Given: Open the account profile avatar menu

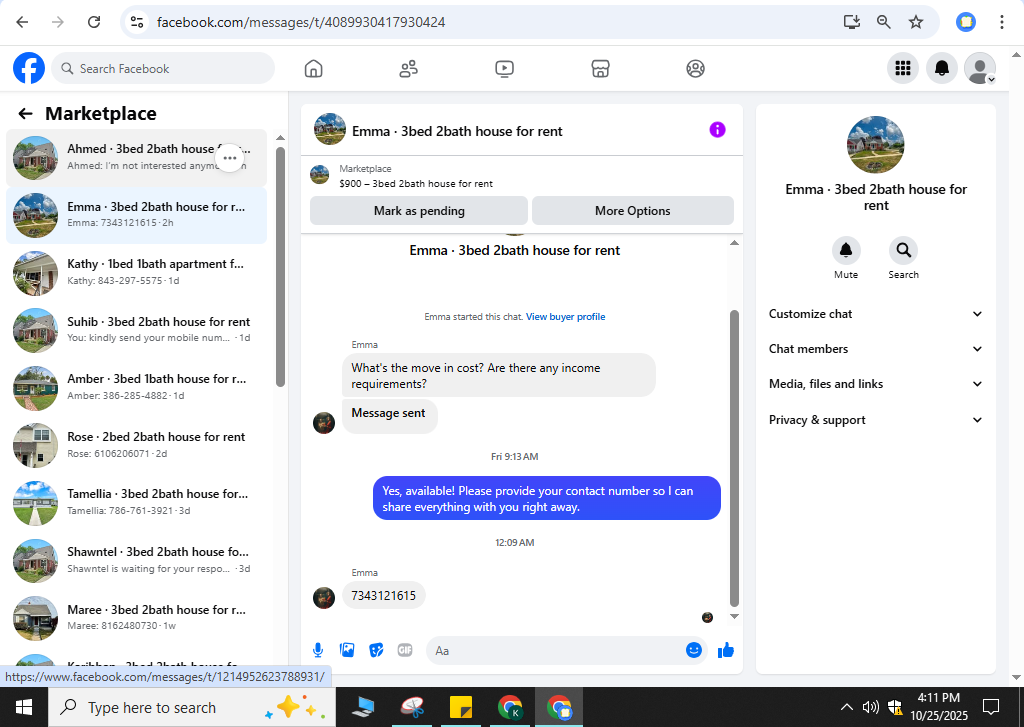Looking at the screenshot, I should (x=980, y=68).
